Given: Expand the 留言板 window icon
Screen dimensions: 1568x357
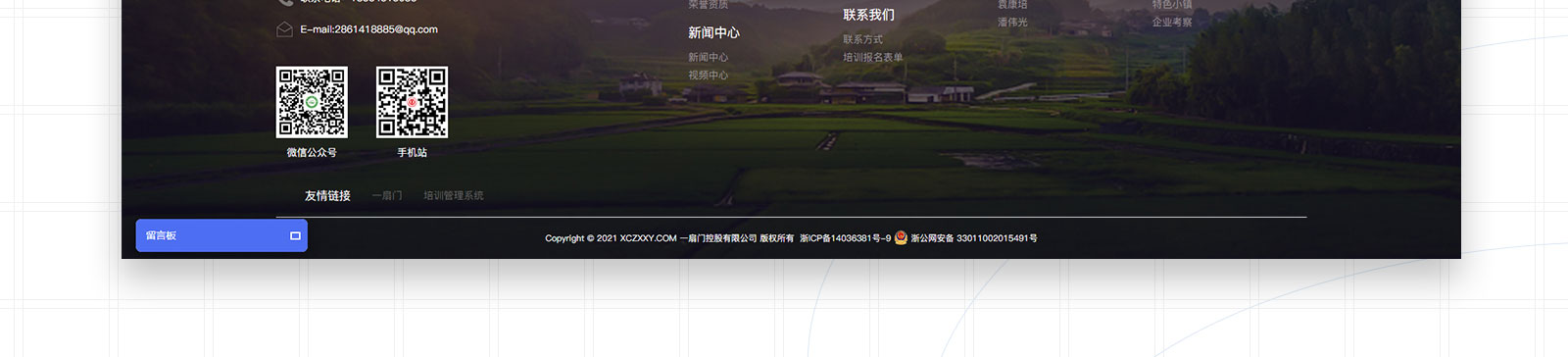Looking at the screenshot, I should tap(295, 235).
